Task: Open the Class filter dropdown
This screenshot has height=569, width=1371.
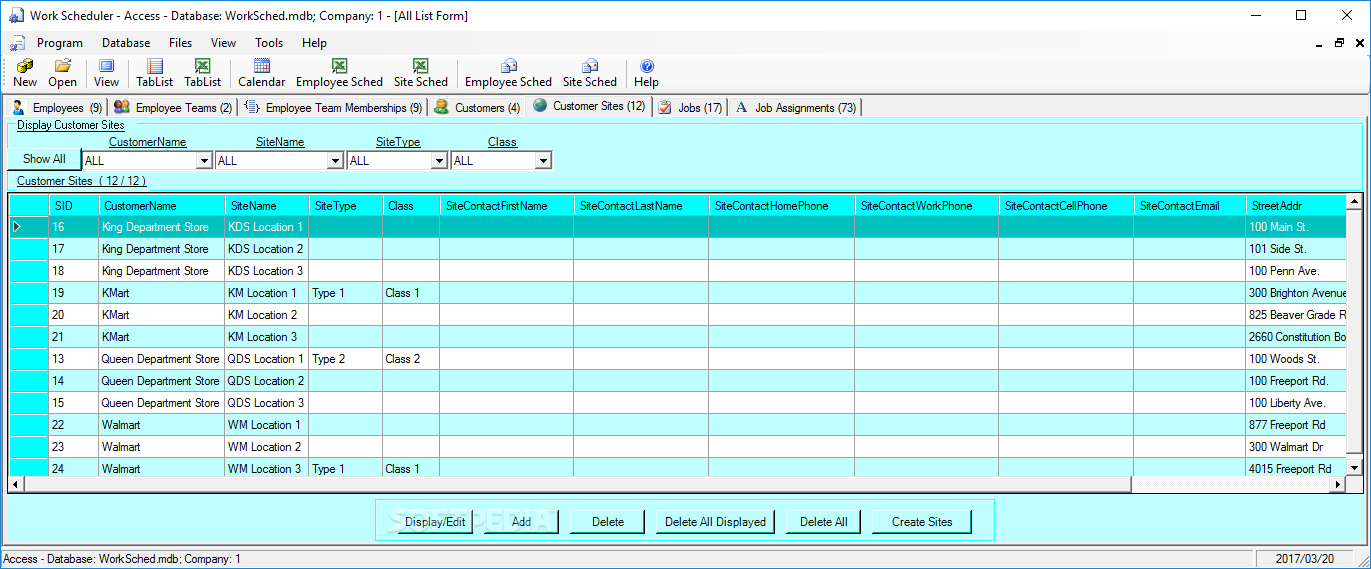Action: [x=543, y=161]
